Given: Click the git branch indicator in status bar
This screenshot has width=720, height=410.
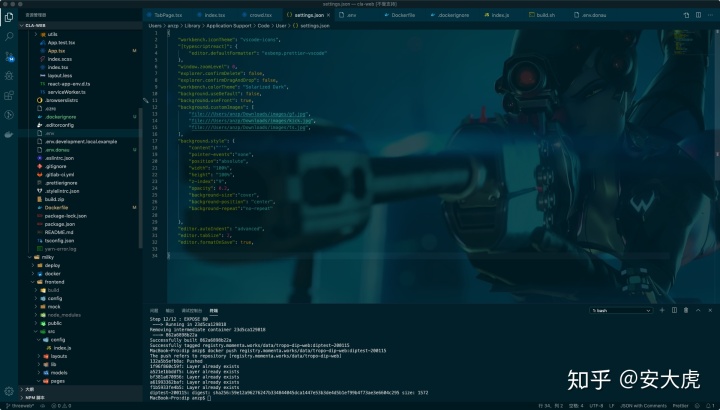Looking at the screenshot, I should [20, 406].
